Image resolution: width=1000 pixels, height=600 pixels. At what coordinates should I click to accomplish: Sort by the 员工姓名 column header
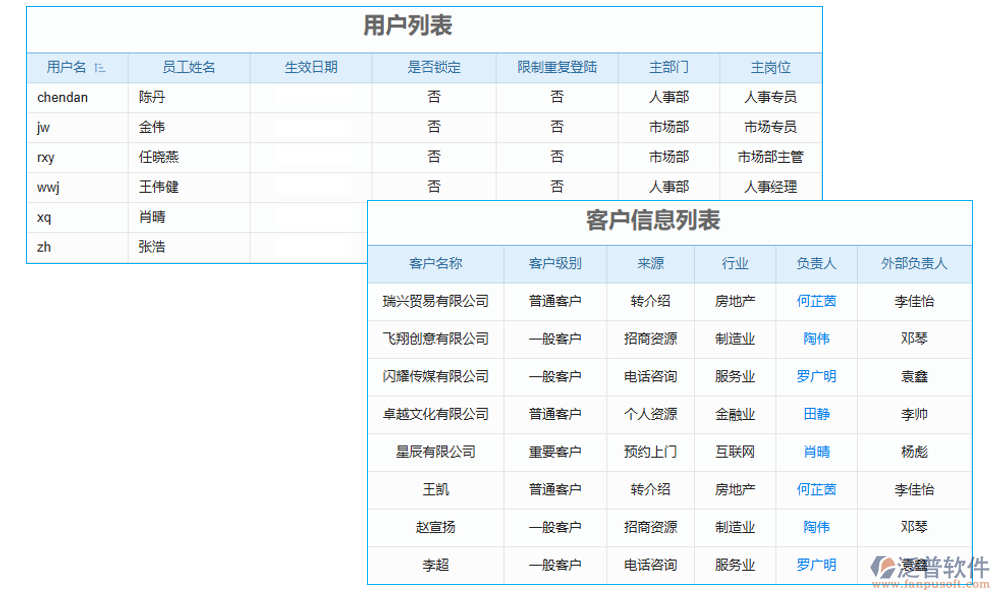(190, 67)
